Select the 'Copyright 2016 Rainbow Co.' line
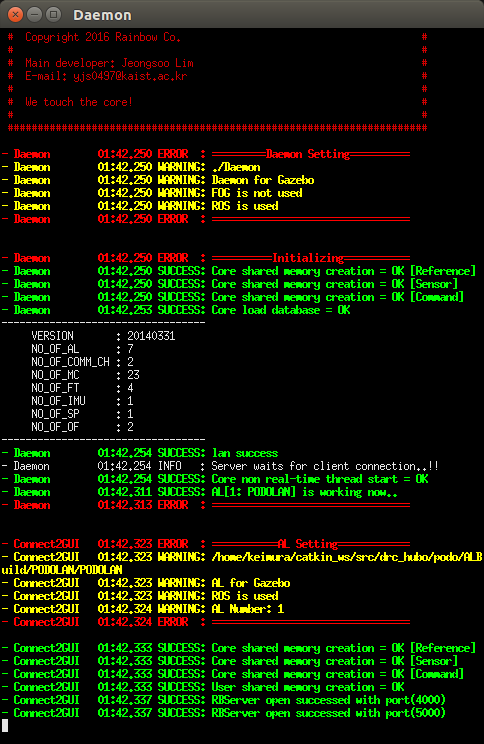The image size is (484, 744). [103, 37]
